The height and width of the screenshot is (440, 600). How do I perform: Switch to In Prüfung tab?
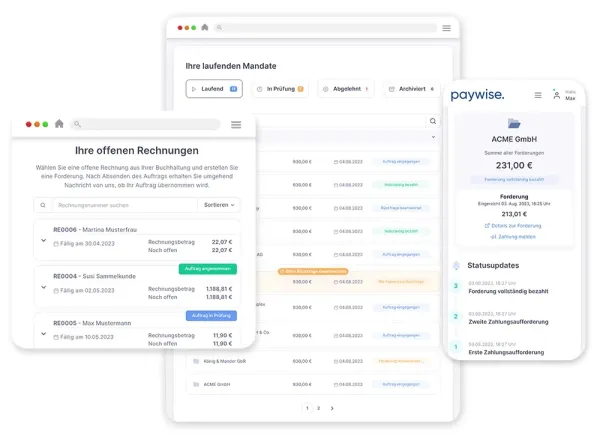pyautogui.click(x=280, y=89)
